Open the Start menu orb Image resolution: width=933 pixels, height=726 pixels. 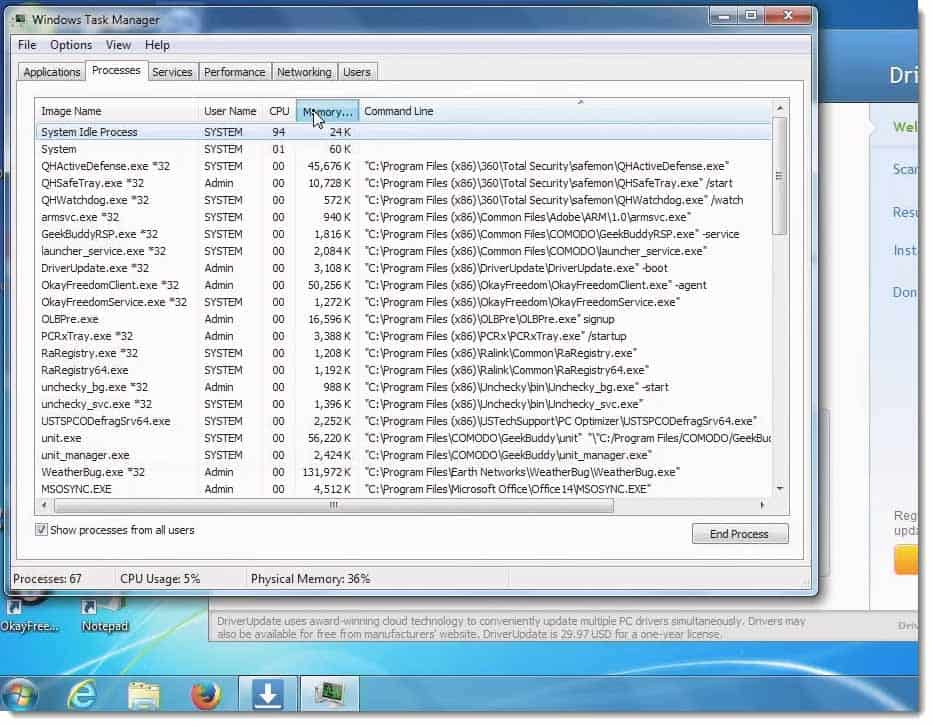point(20,694)
